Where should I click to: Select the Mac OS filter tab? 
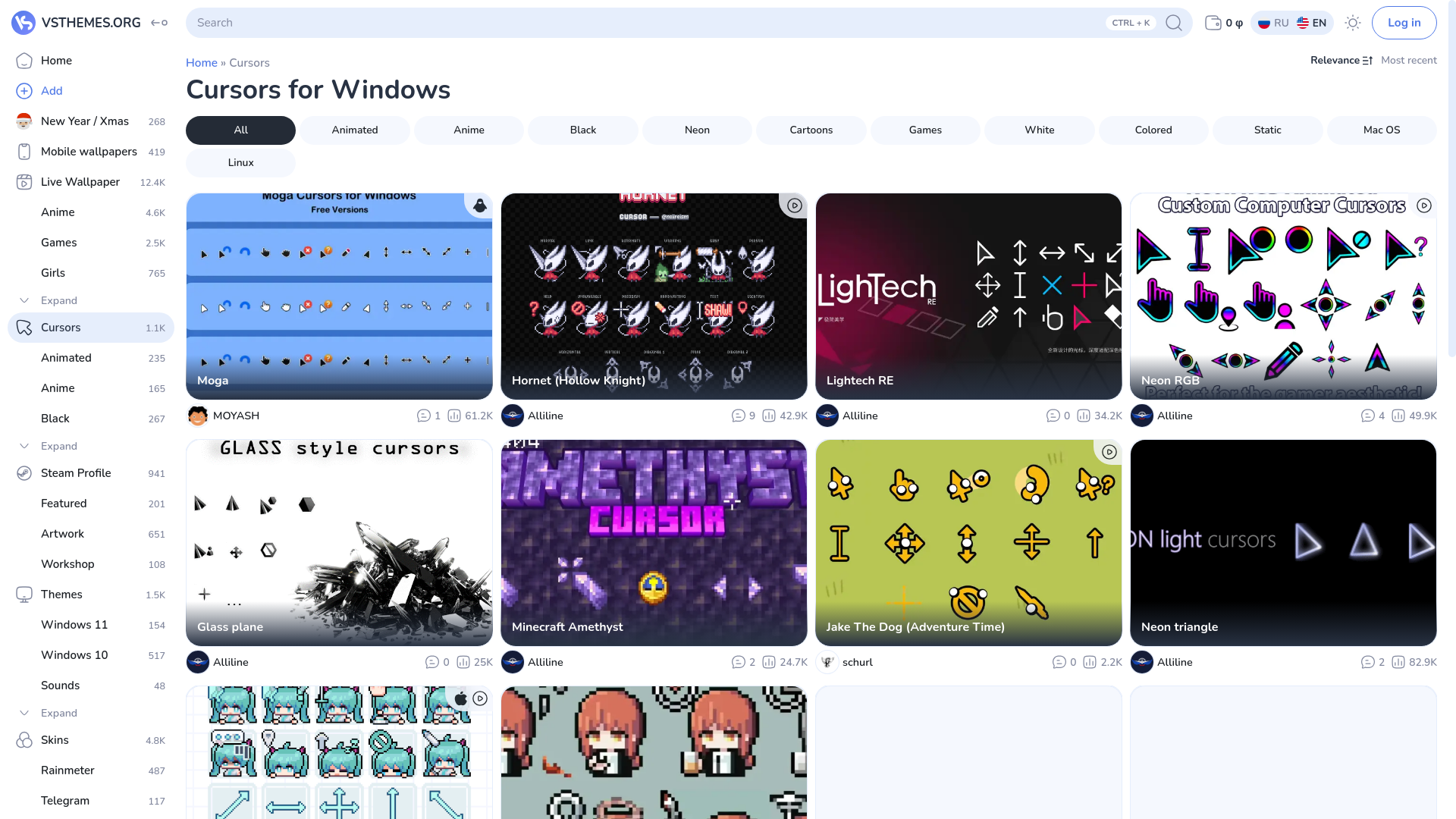pyautogui.click(x=1382, y=130)
